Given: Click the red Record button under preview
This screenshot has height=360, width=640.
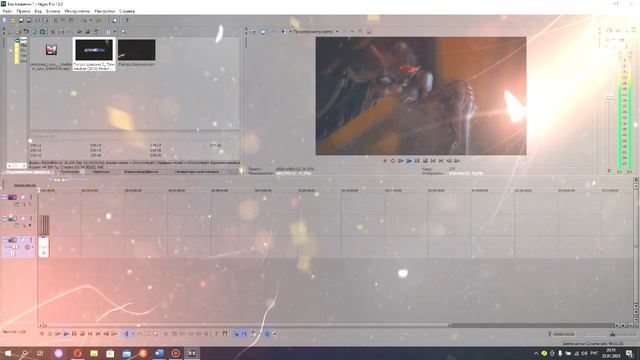Looking at the screenshot, I should click(384, 161).
